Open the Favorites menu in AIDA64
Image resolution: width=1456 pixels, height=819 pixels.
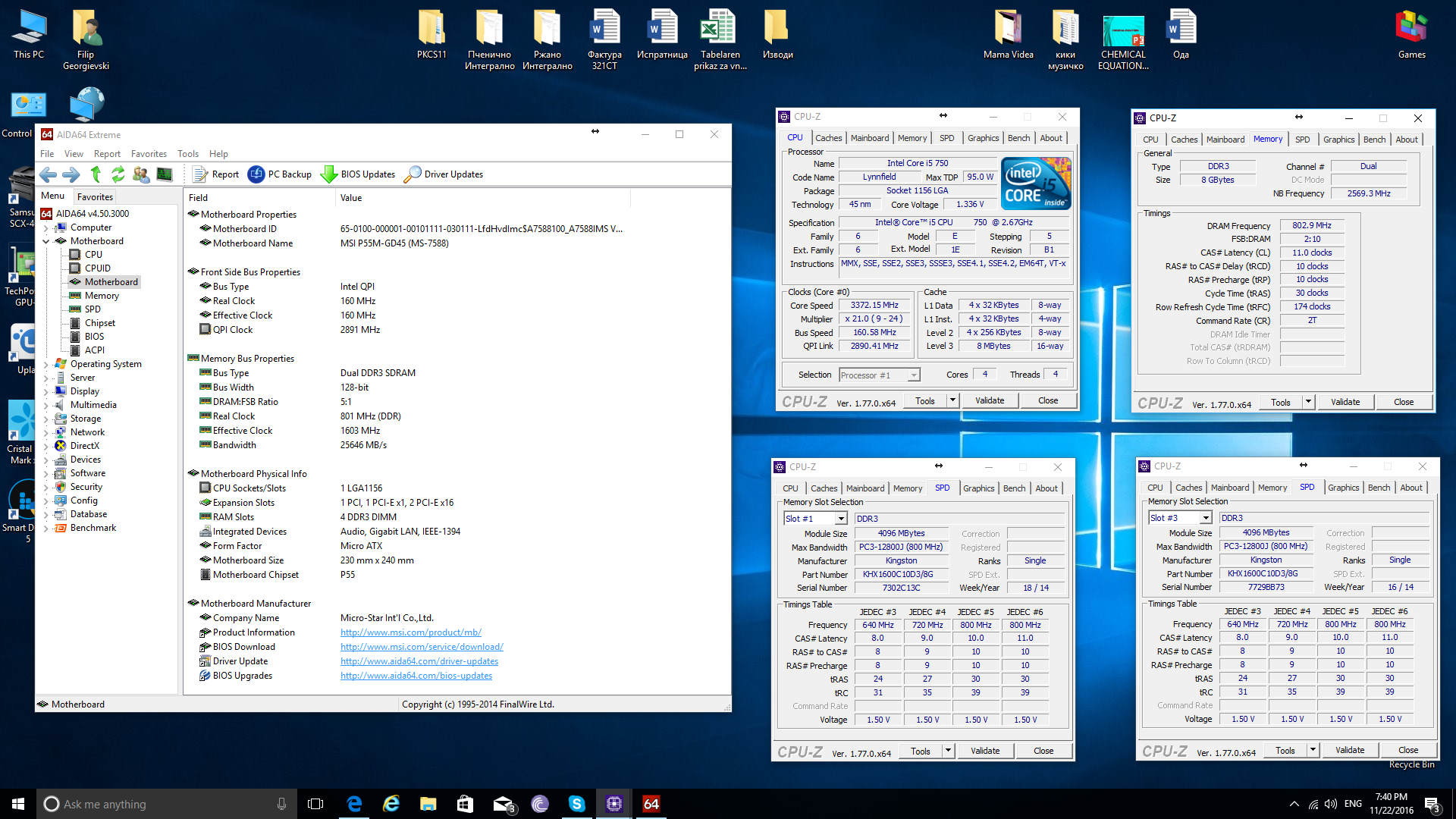point(149,154)
